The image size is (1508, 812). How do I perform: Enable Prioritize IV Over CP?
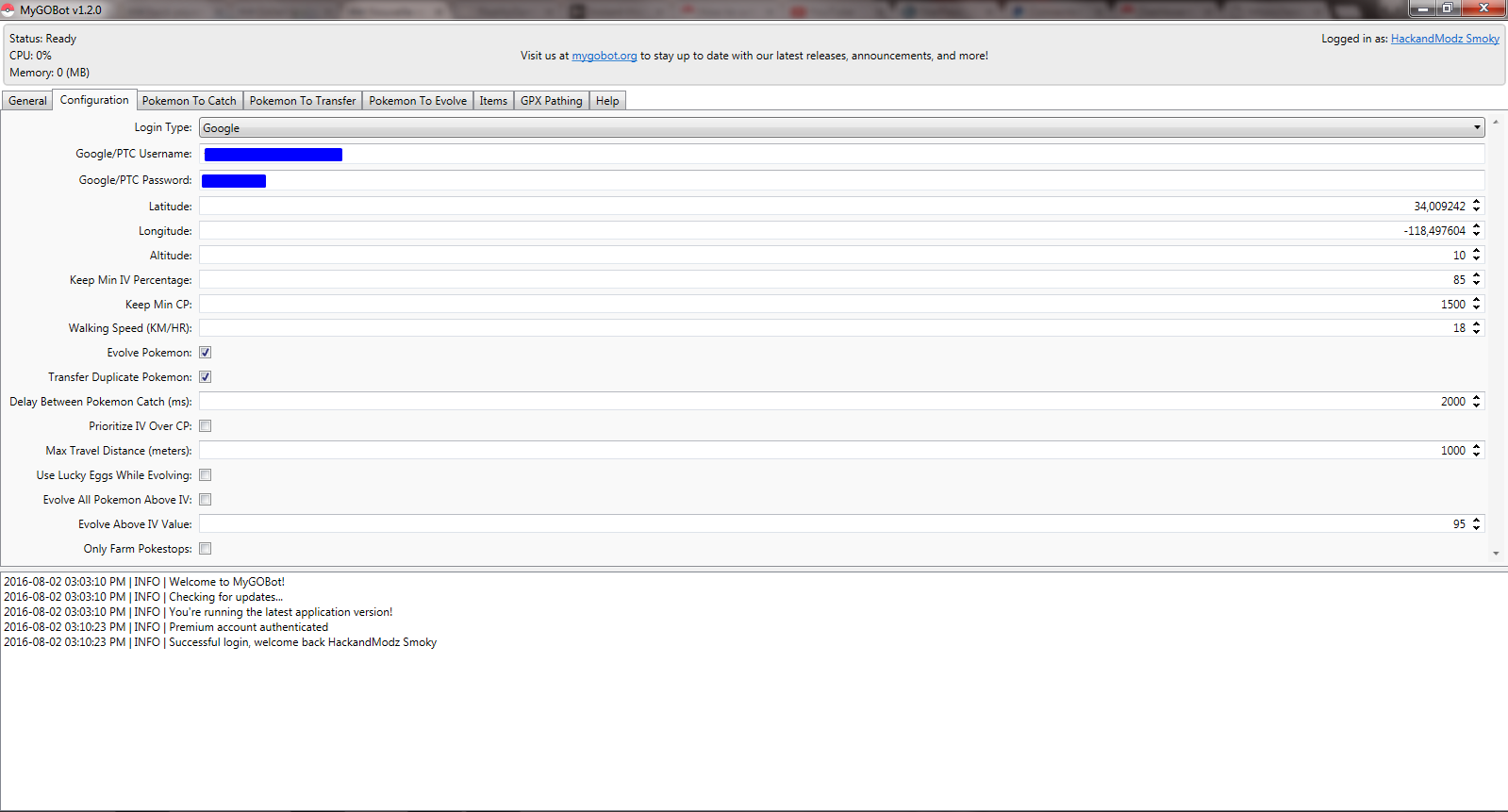point(205,426)
